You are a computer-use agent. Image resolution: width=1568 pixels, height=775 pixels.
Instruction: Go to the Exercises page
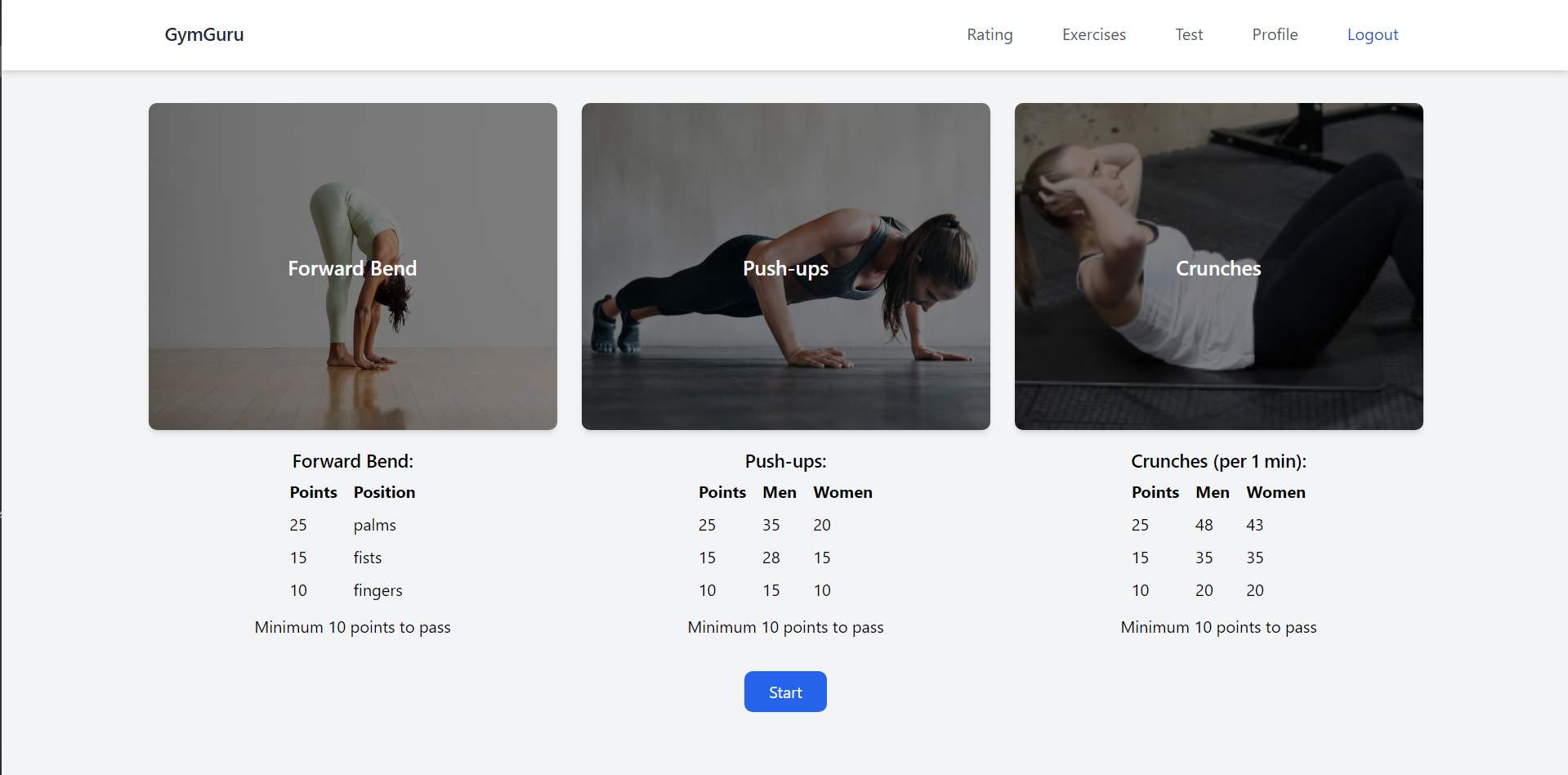(x=1093, y=35)
